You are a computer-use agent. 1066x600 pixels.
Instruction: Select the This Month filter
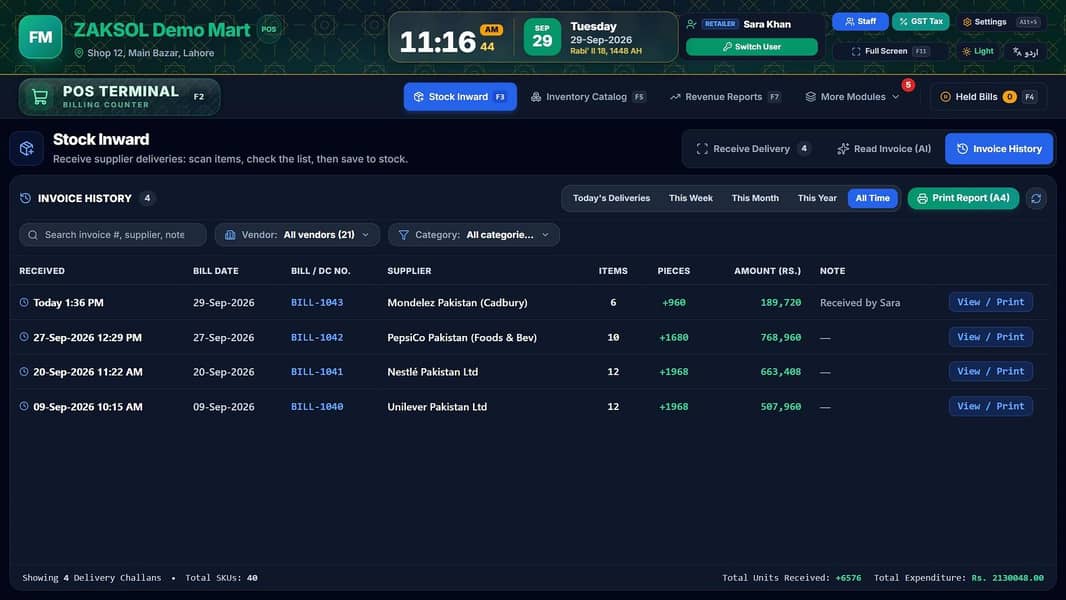(x=755, y=198)
